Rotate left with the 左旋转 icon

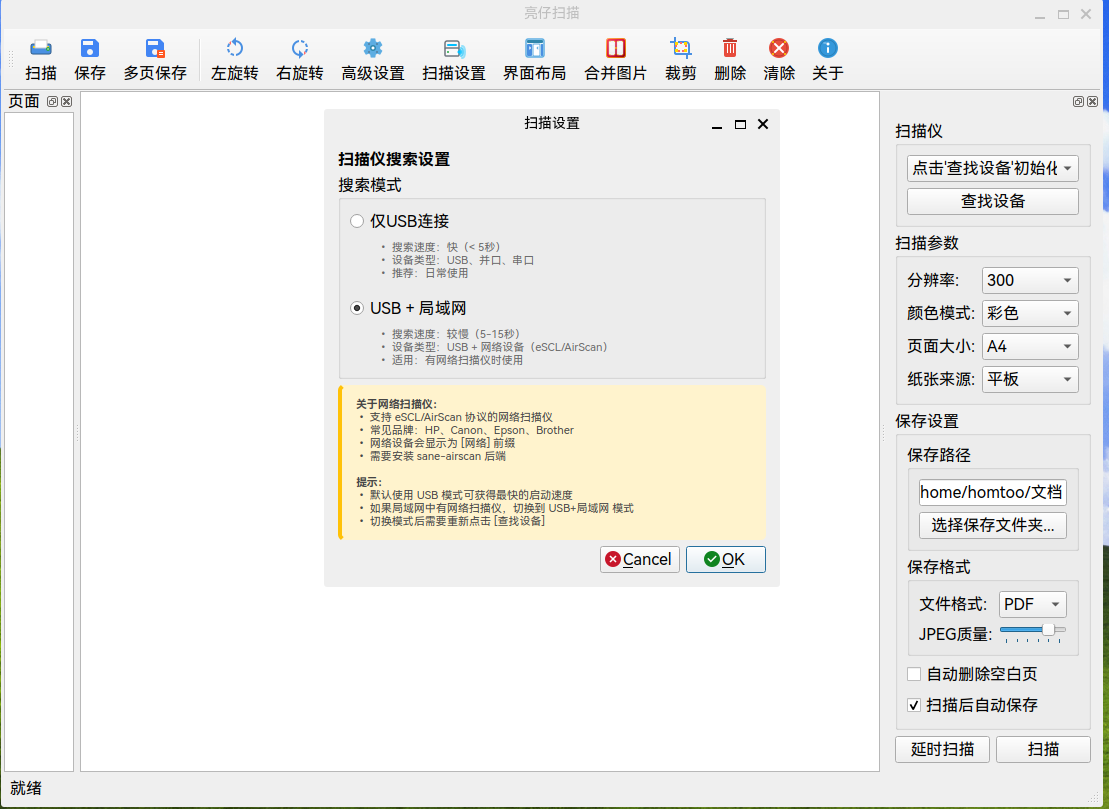(x=234, y=48)
